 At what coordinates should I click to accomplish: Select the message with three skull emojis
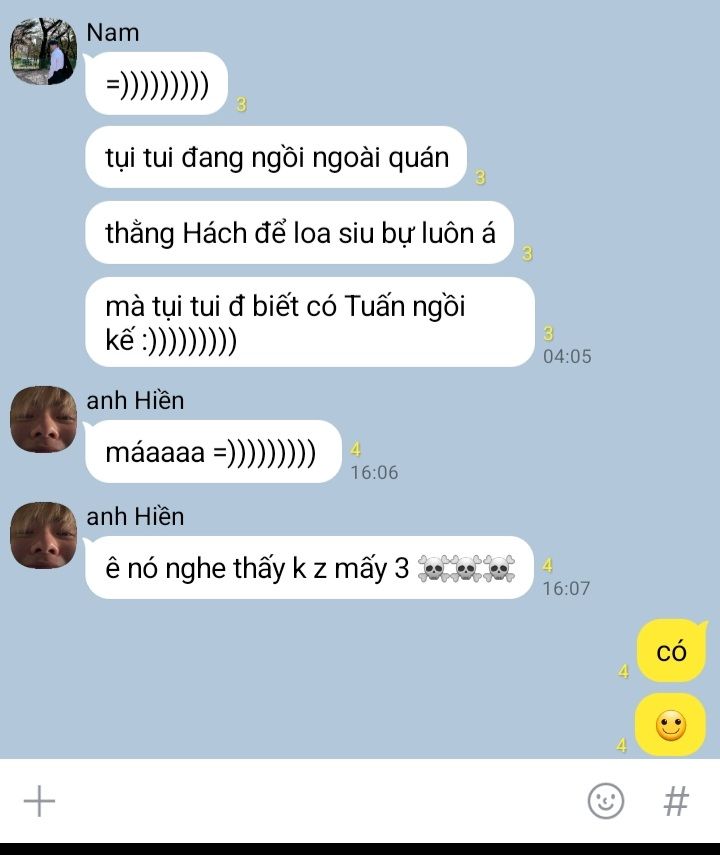point(309,568)
